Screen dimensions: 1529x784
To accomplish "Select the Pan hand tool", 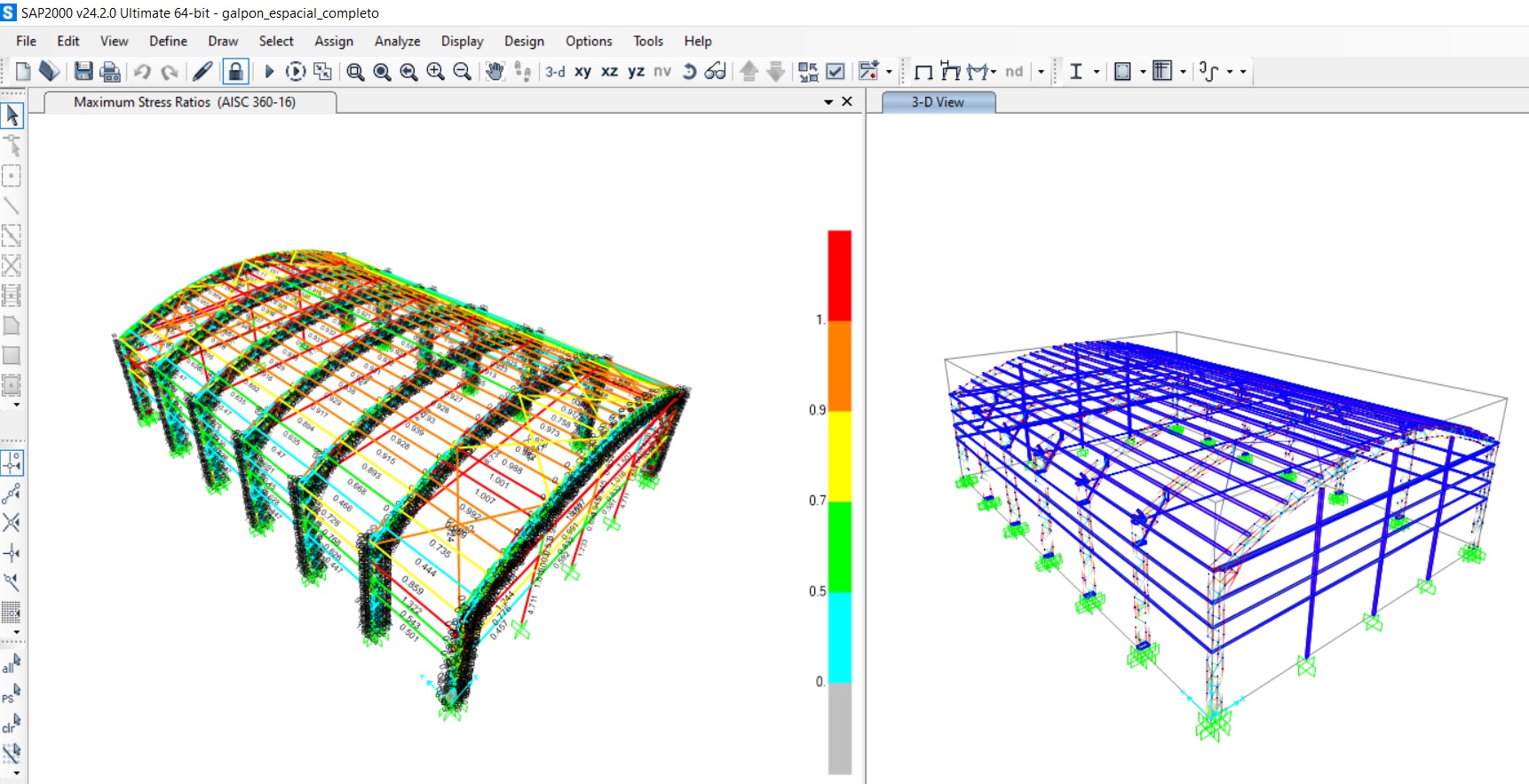I will 495,71.
